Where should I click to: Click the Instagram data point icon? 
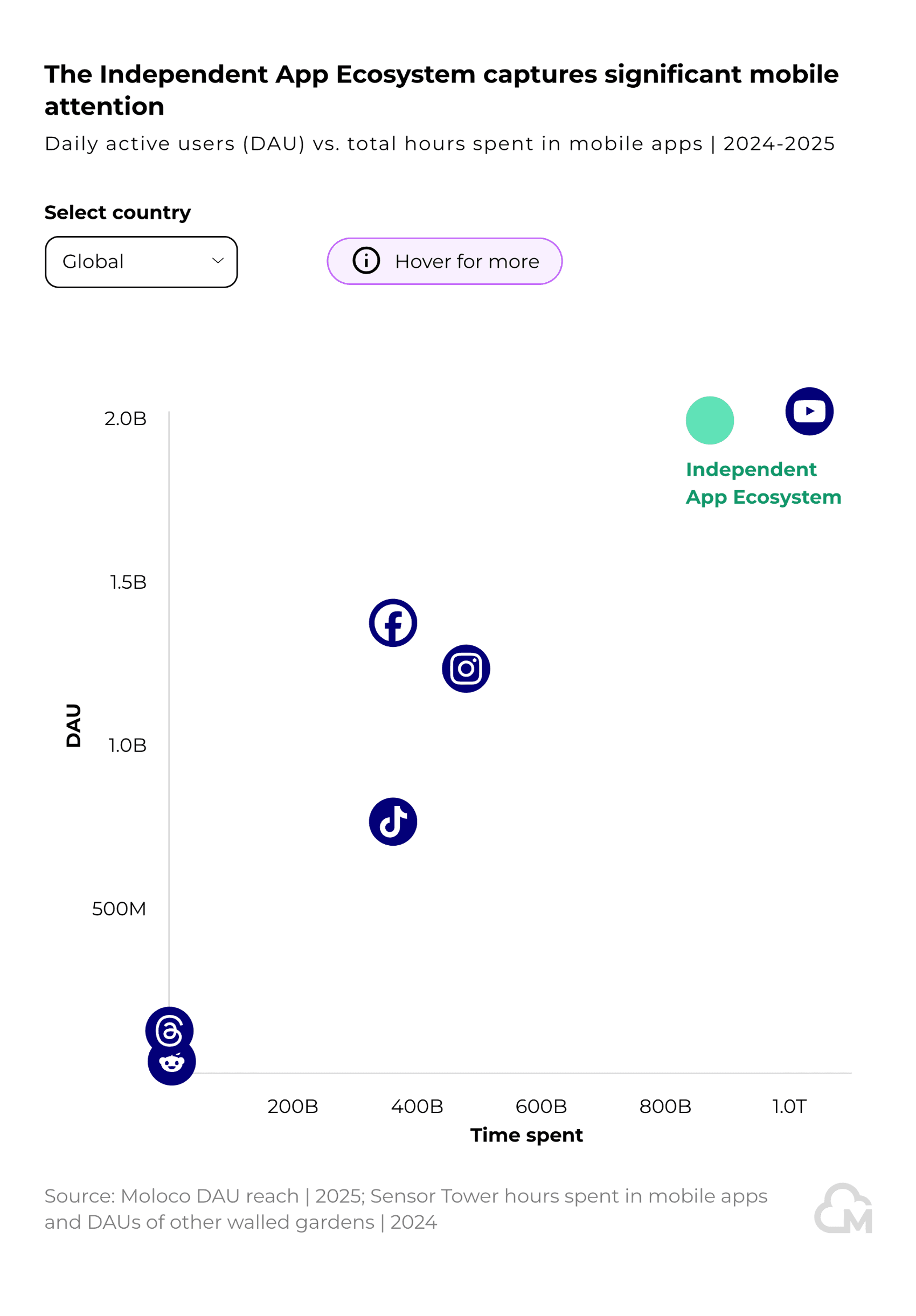[466, 669]
